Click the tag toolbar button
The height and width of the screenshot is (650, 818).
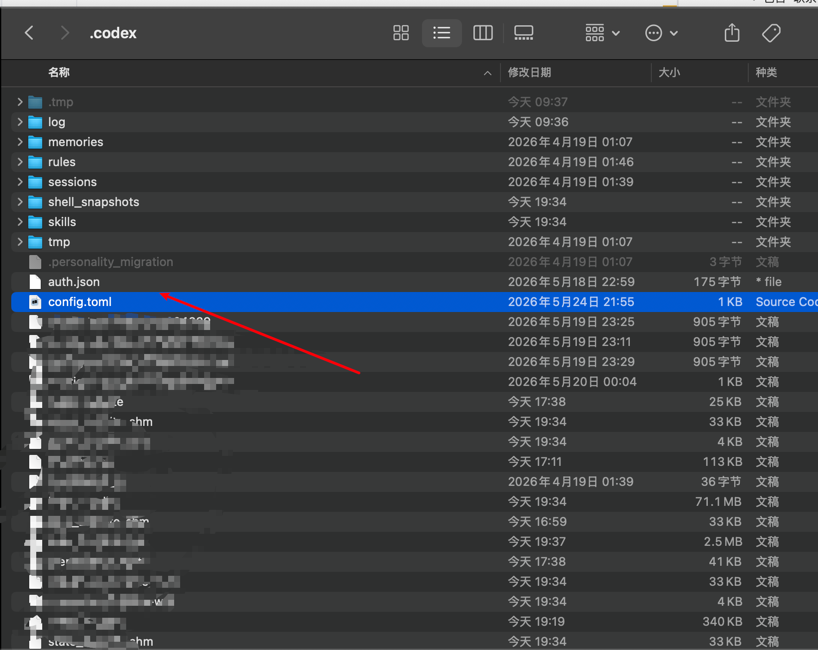[771, 33]
